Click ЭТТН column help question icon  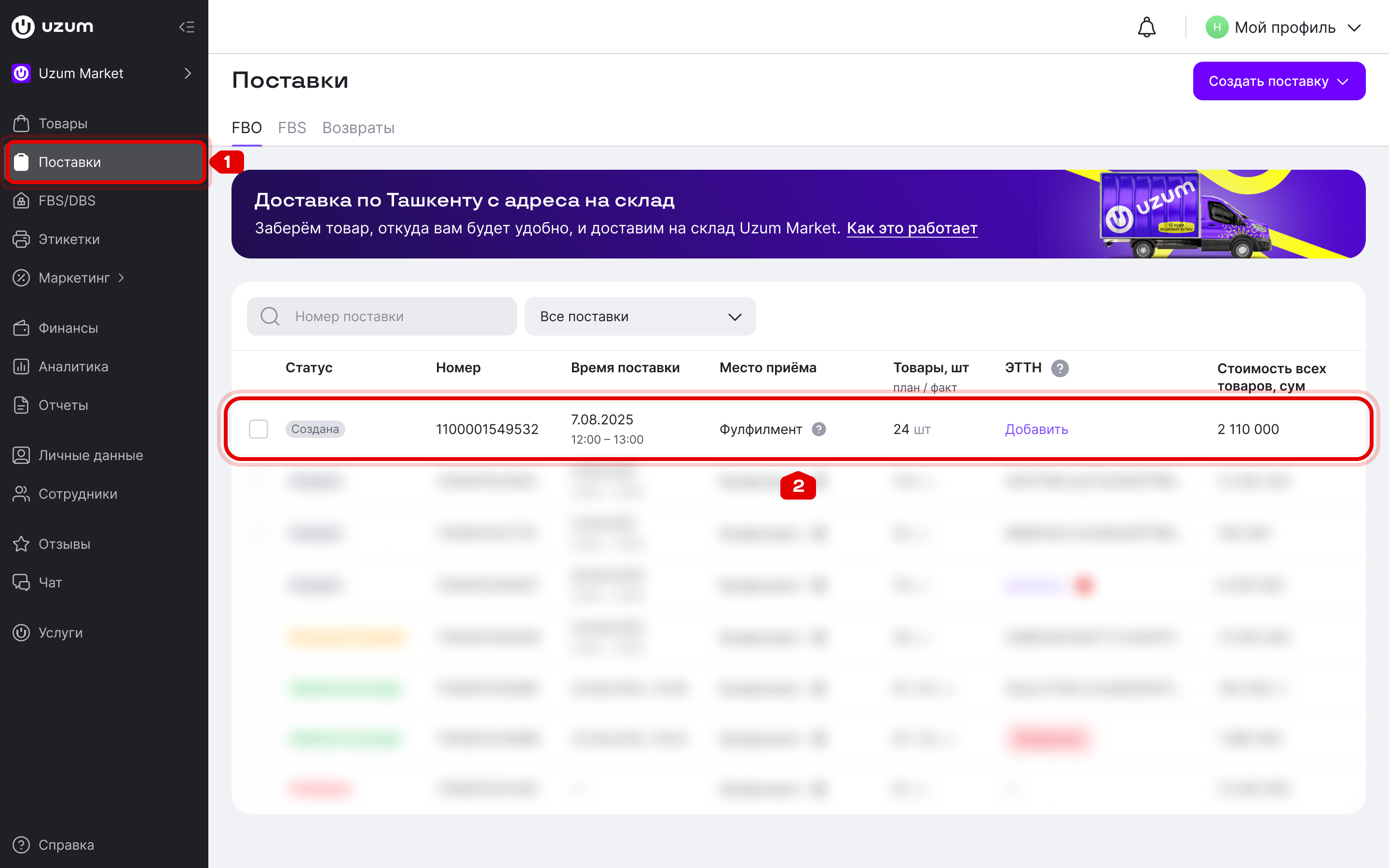pos(1060,368)
